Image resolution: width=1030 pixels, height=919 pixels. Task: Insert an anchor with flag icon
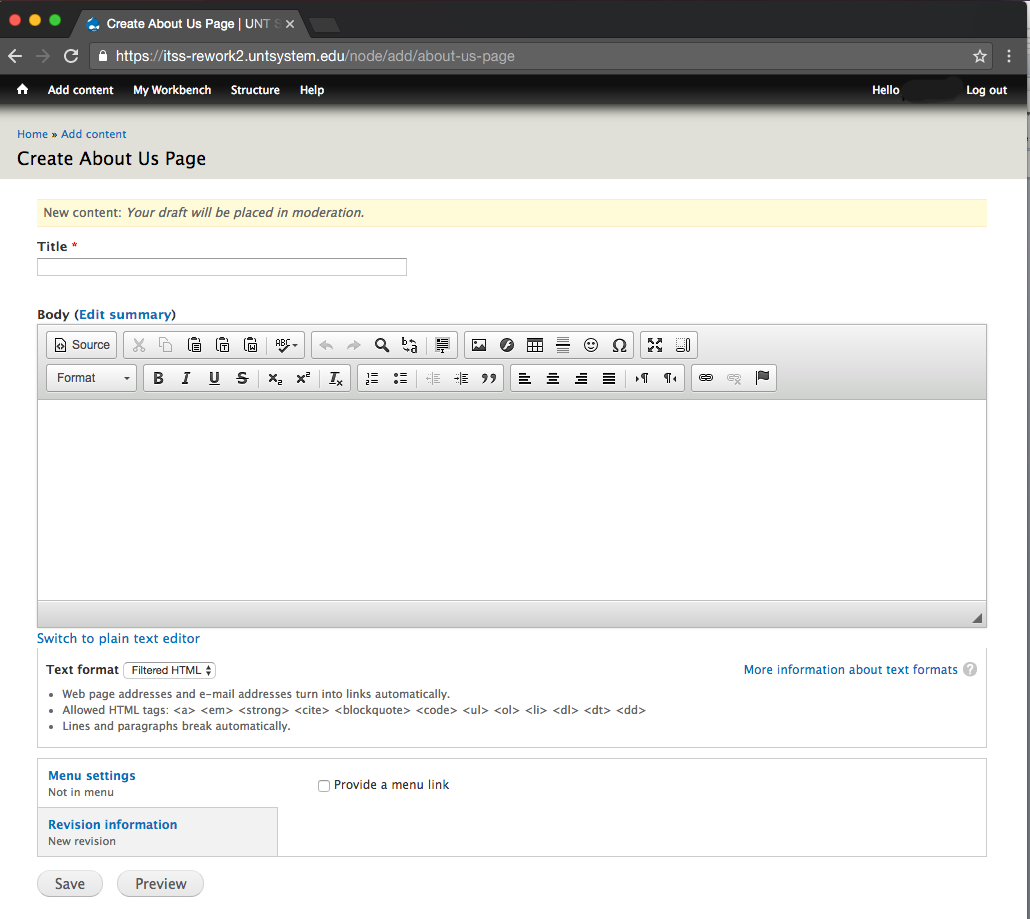tap(763, 378)
